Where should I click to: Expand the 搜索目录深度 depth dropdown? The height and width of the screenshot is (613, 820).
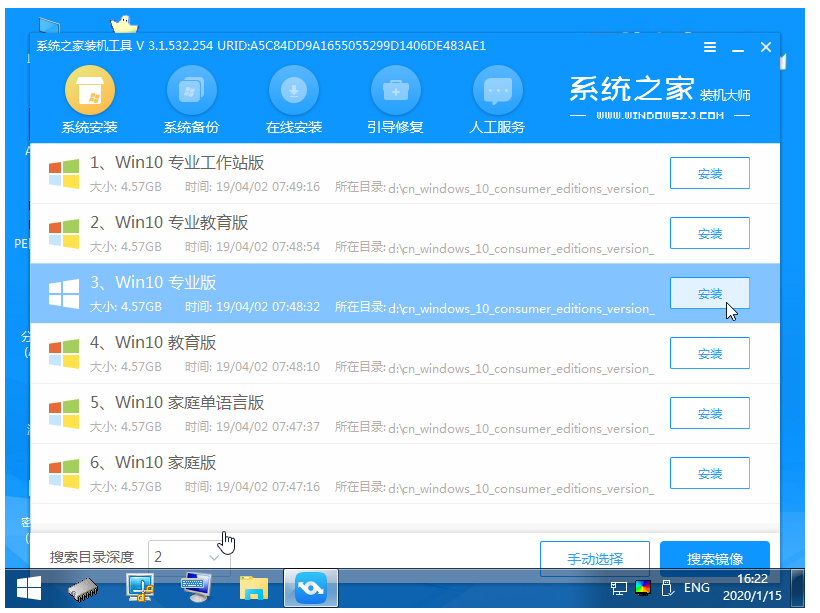pos(188,556)
